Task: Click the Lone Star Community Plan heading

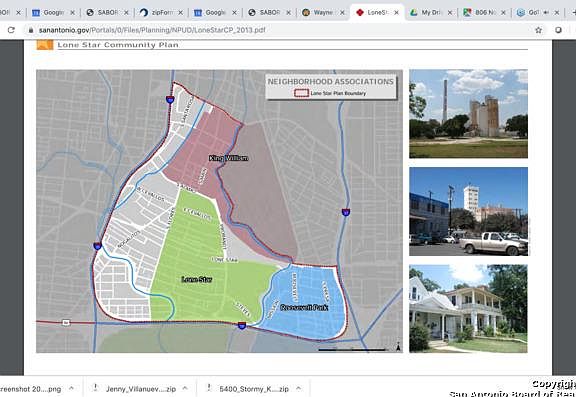Action: [118, 45]
